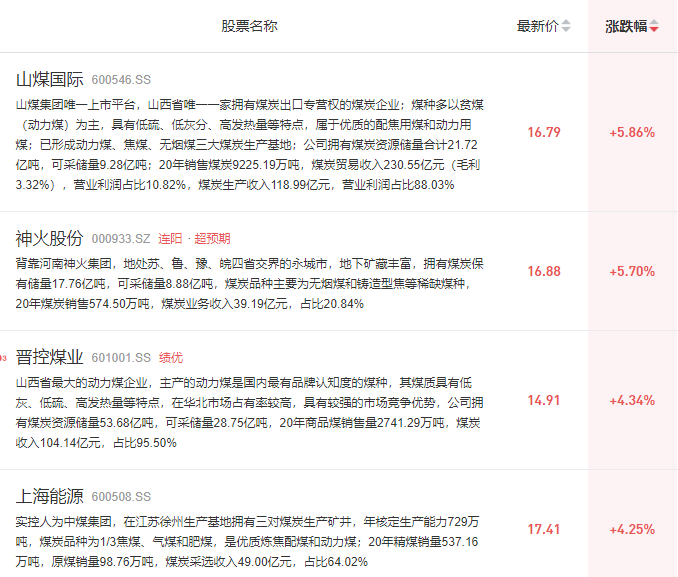Open the 晋控煤业 stock page

[x=49, y=357]
